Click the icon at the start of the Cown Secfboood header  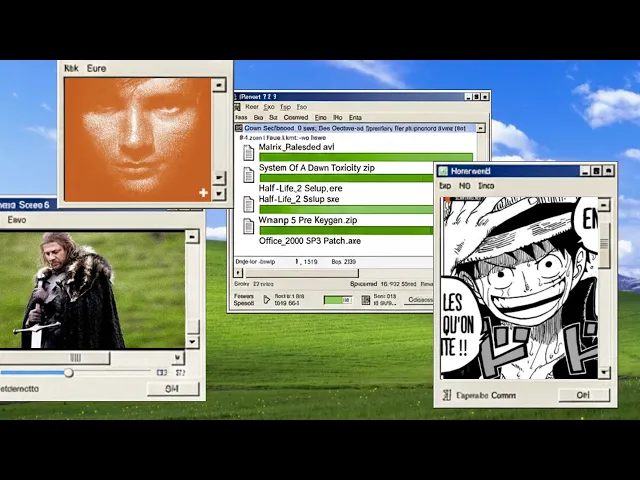[x=239, y=128]
